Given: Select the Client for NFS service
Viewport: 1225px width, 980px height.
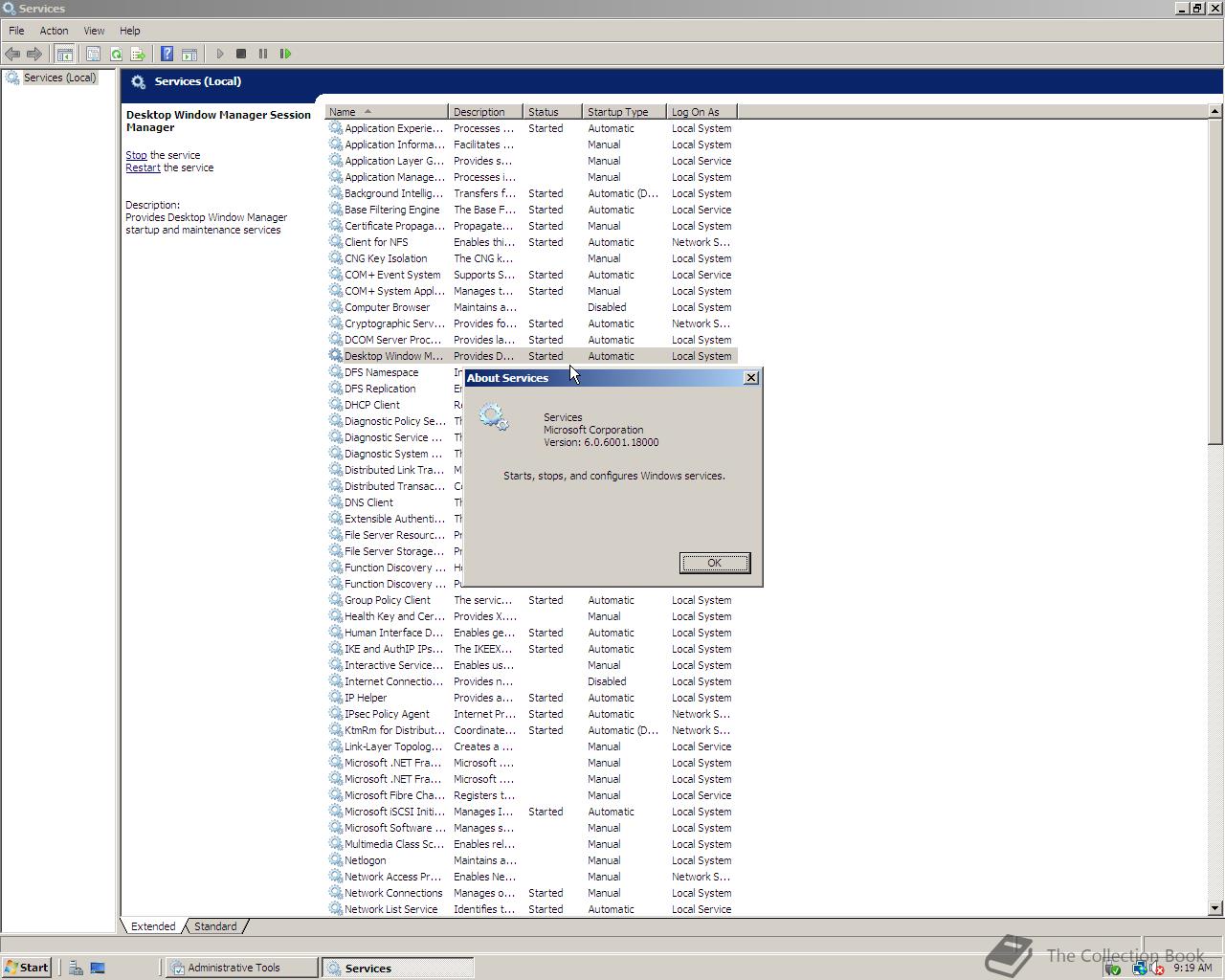Looking at the screenshot, I should click(531, 242).
